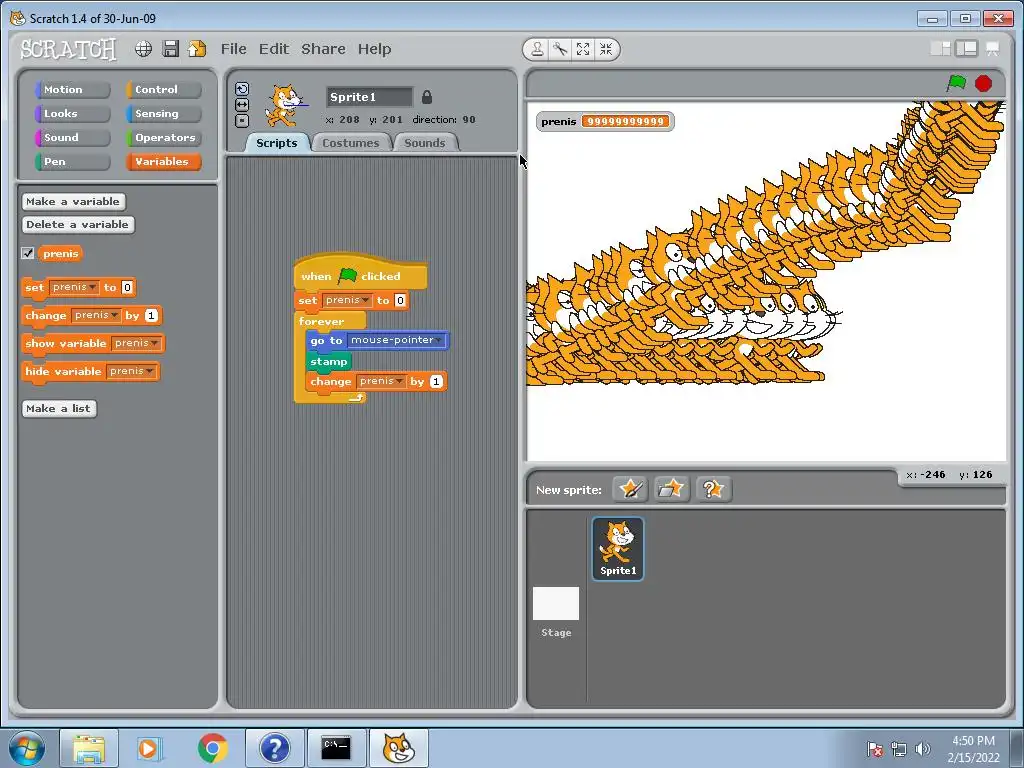
Task: Open the Share menu
Action: tap(323, 49)
